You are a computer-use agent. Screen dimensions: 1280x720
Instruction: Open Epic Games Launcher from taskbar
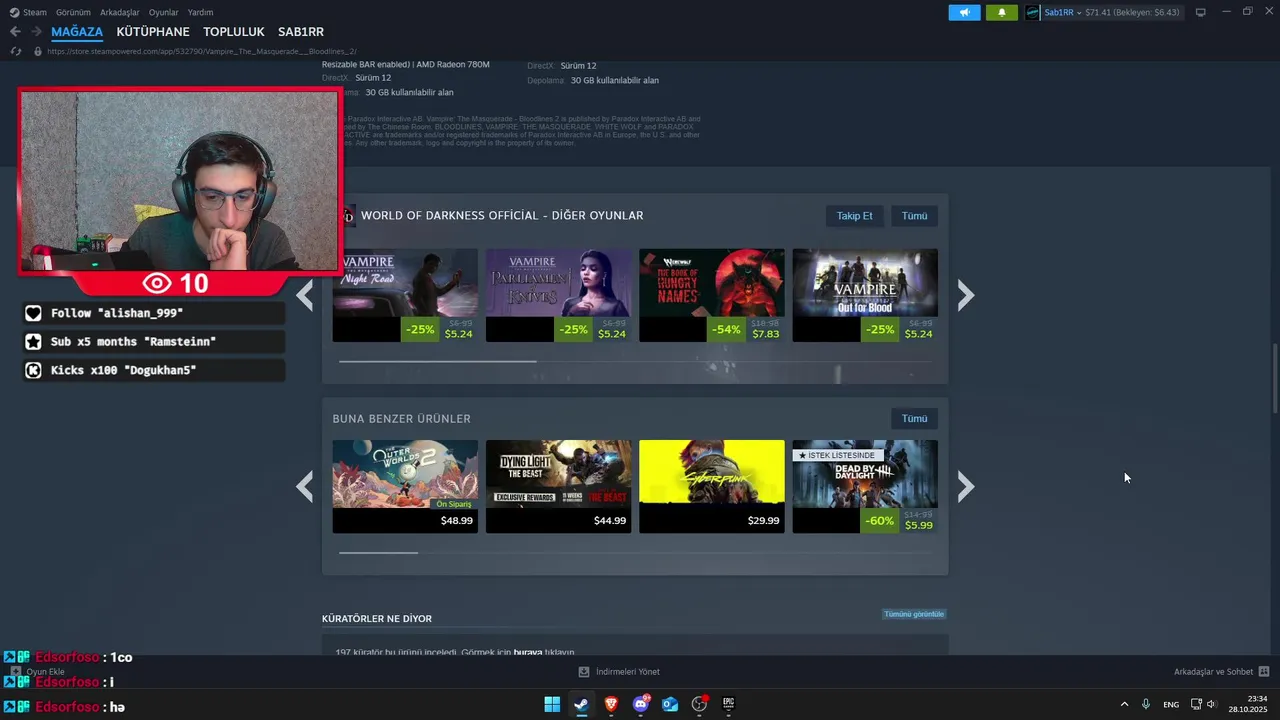(x=728, y=704)
